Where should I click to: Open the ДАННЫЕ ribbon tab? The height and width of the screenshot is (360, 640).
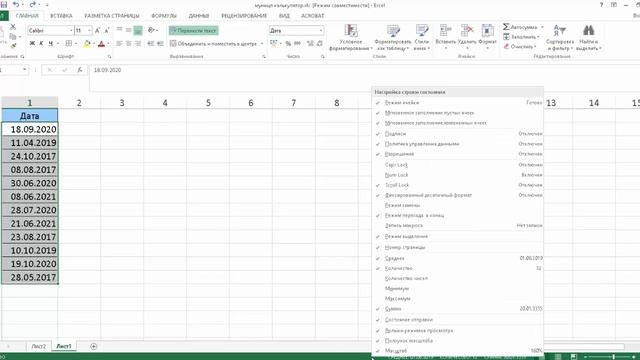pyautogui.click(x=199, y=16)
